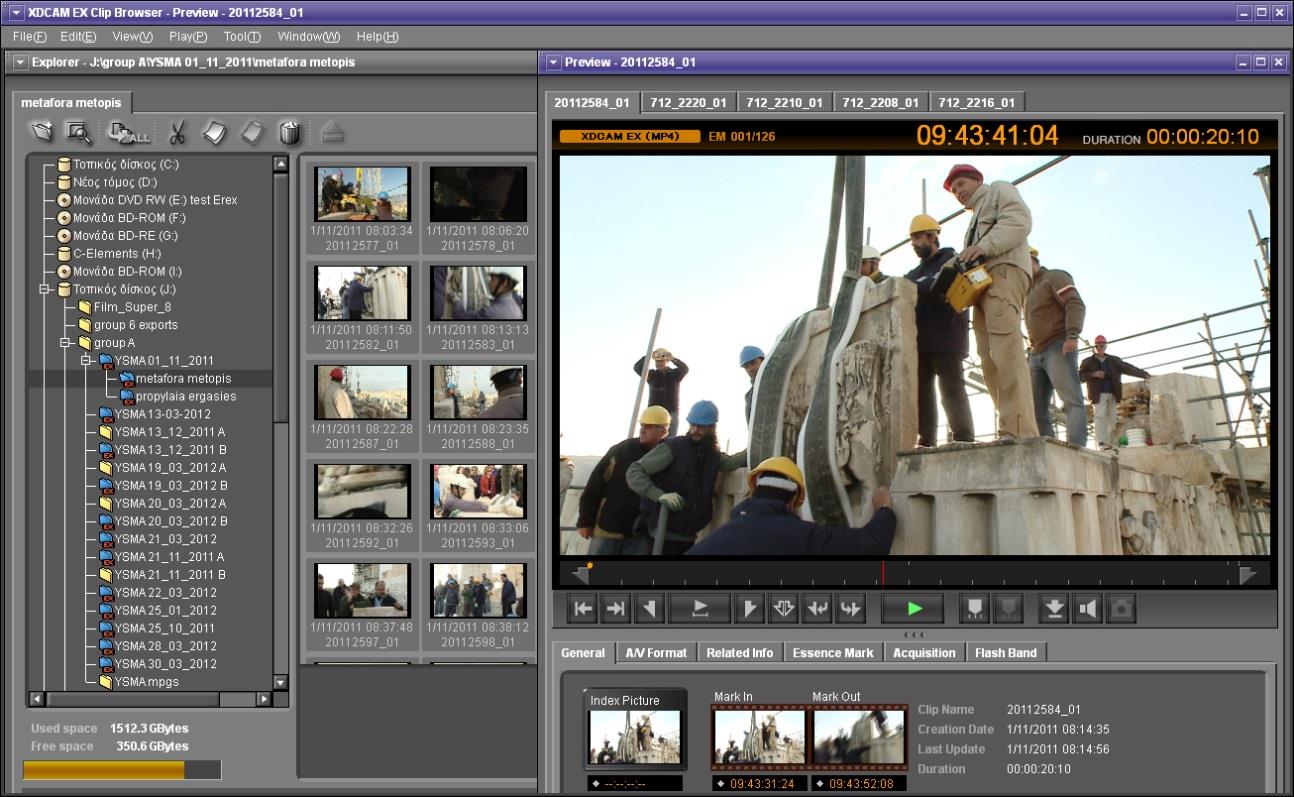This screenshot has width=1294, height=797.
Task: Select the 712_2220_01 preview tab
Action: pos(688,102)
